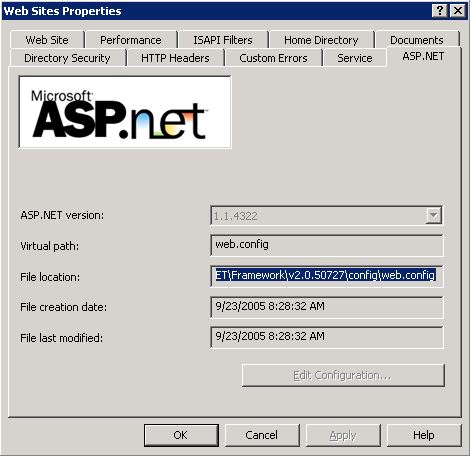Click the ASP.NET tab
The height and width of the screenshot is (456, 470).
coord(423,56)
